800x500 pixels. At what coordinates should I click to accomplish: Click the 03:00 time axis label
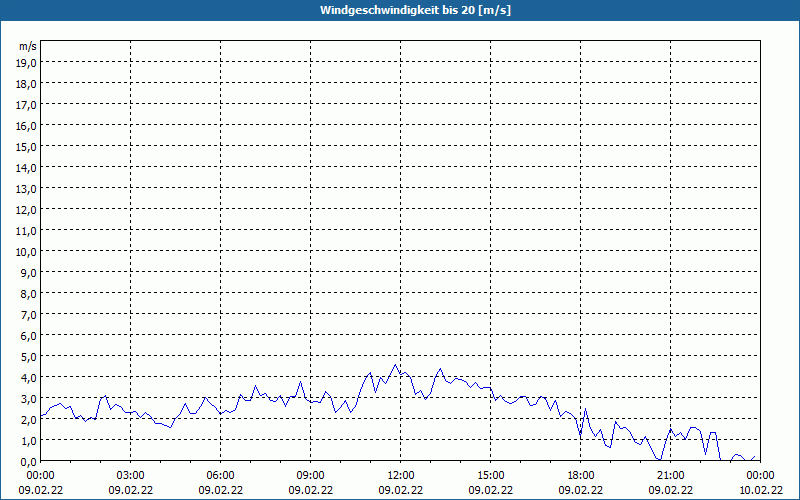click(131, 476)
